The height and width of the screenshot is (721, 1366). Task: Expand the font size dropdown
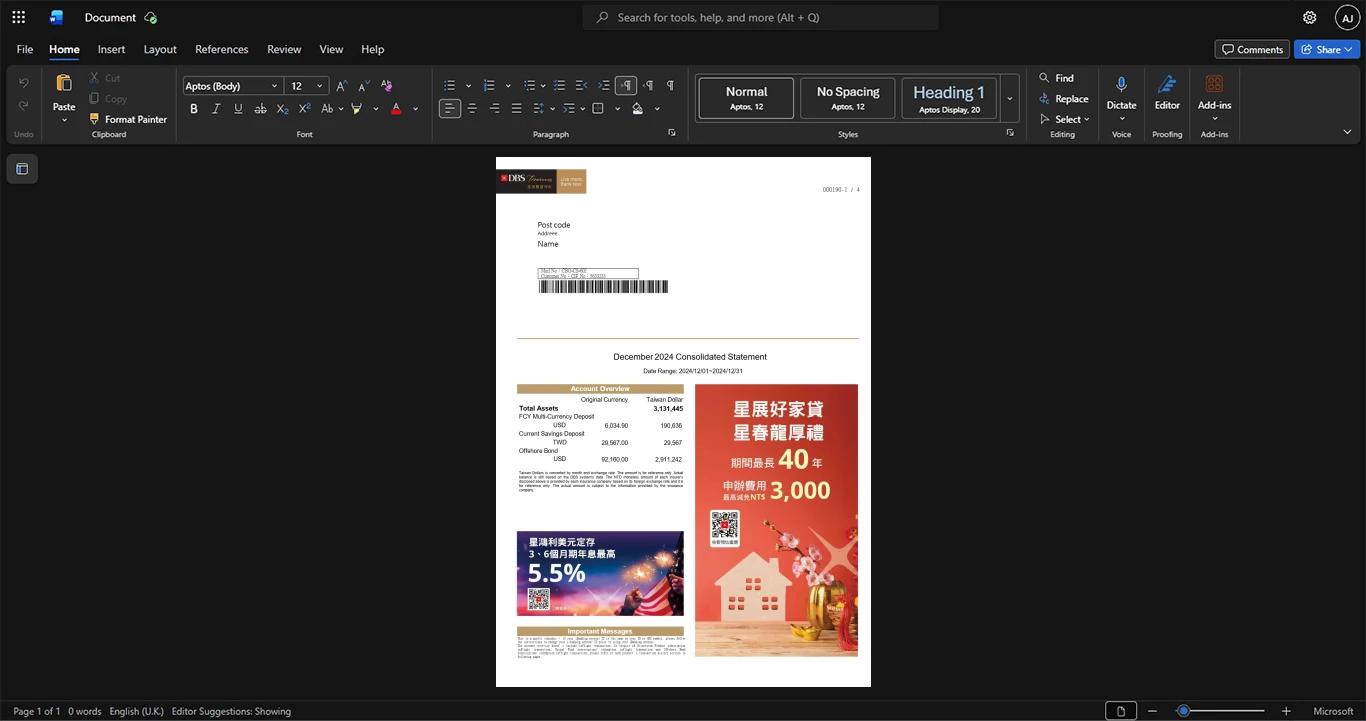320,86
